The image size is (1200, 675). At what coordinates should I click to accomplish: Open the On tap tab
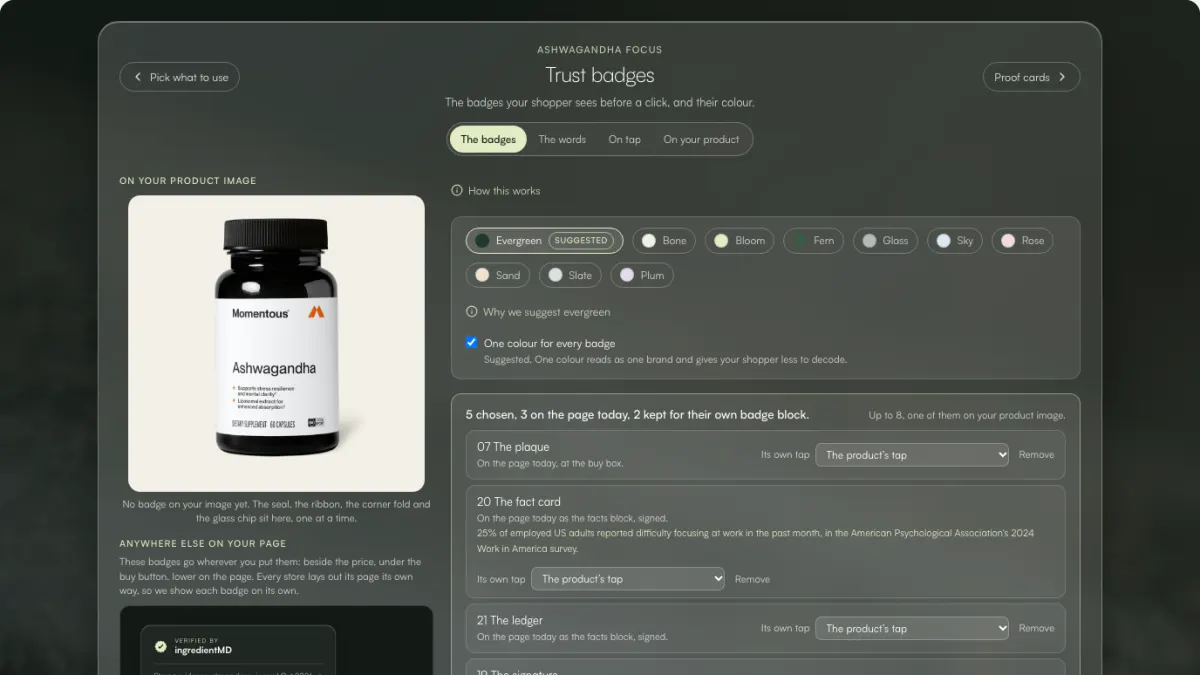[624, 139]
